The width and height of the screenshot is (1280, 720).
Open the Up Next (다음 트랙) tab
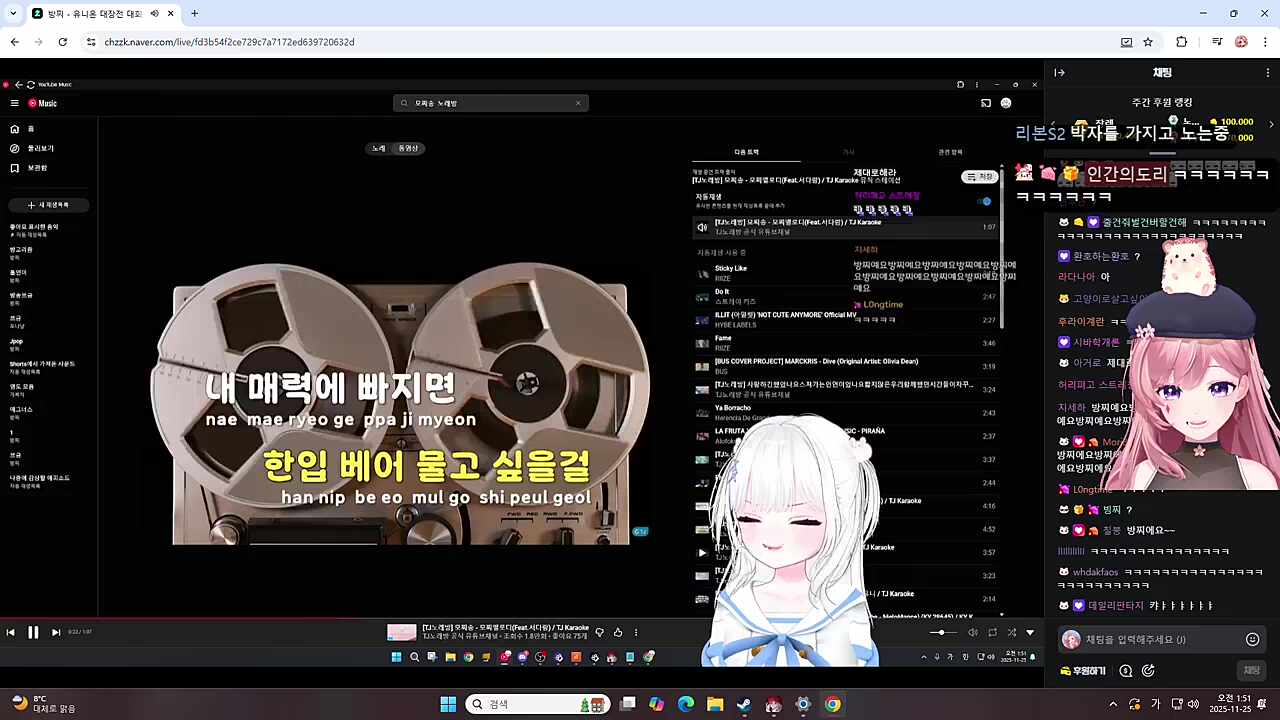[x=746, y=152]
